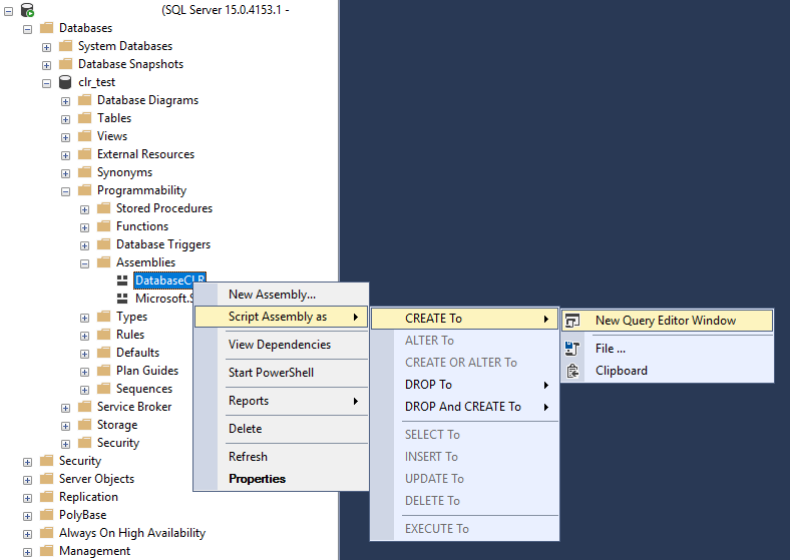Viewport: 790px width, 560px height.
Task: Expand the System Databases node
Action: tap(47, 46)
